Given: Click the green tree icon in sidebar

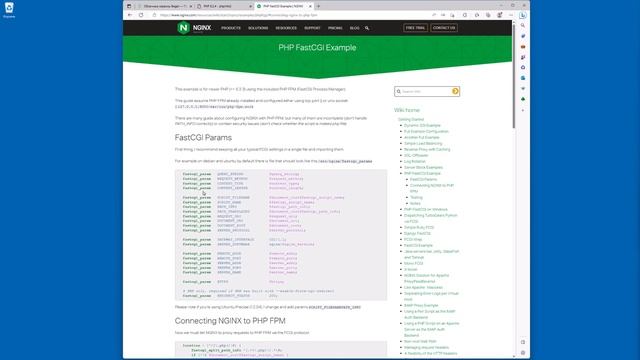Looking at the screenshot, I should (x=523, y=99).
